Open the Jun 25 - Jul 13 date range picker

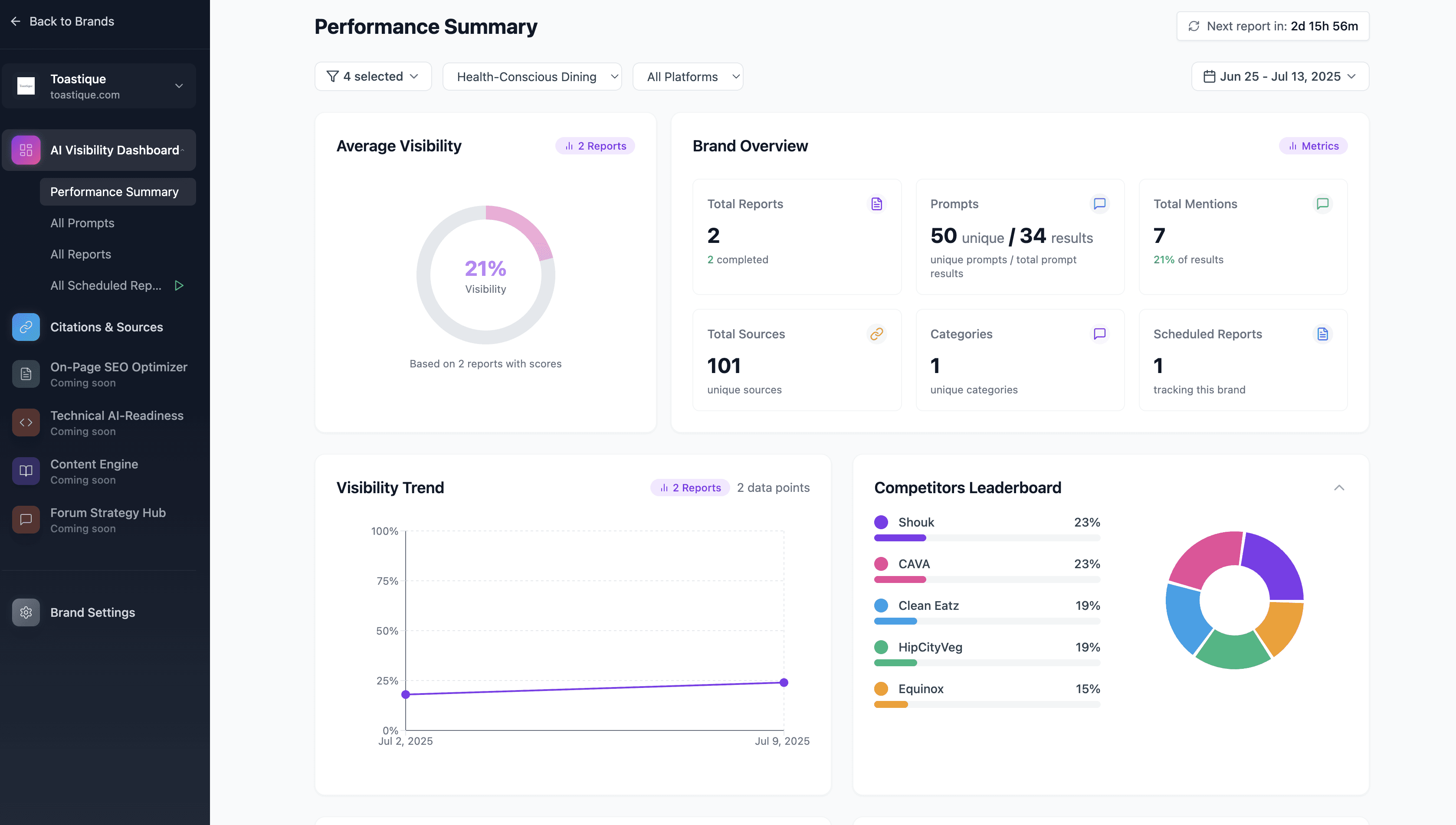tap(1280, 76)
